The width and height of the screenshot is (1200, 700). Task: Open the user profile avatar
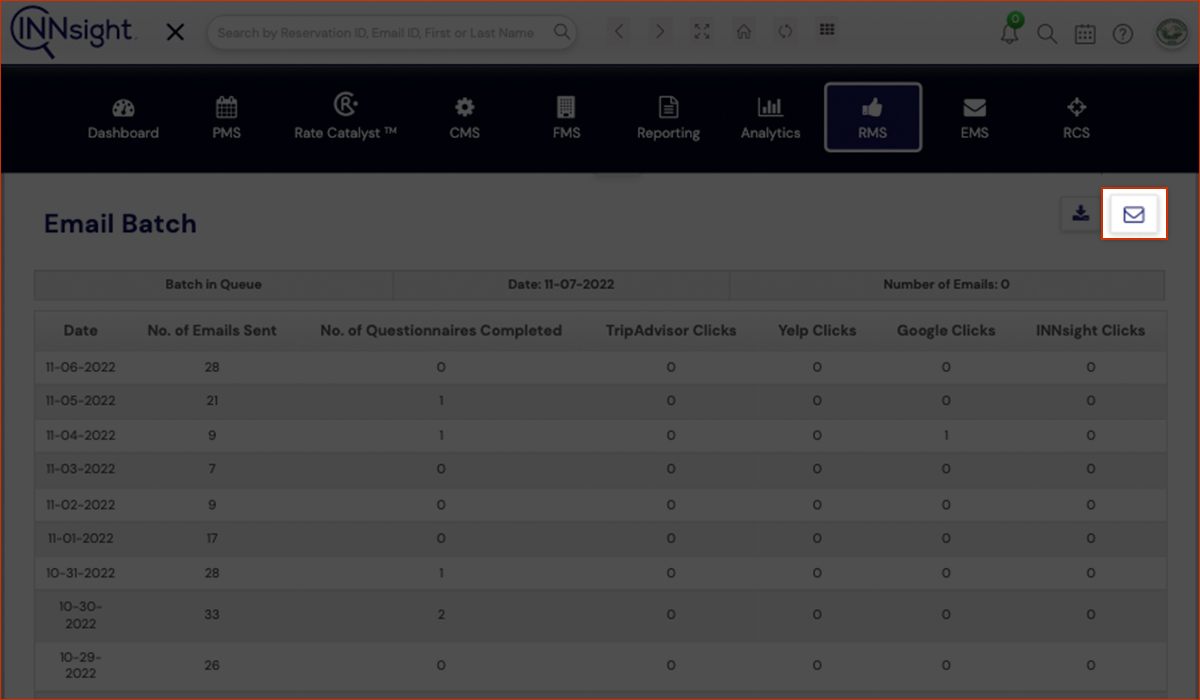click(1170, 33)
